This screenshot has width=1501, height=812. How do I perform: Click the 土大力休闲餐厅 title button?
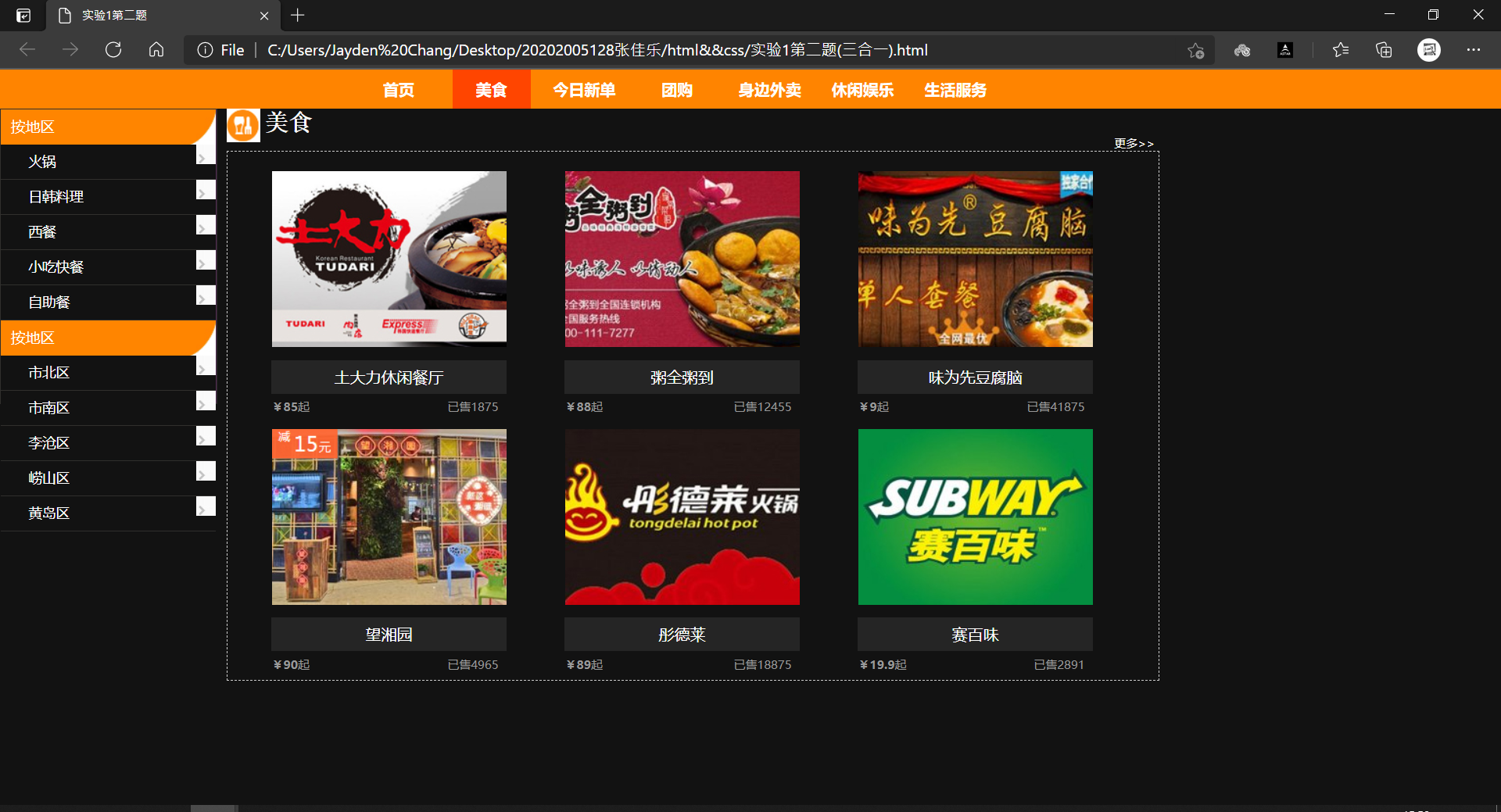[389, 377]
